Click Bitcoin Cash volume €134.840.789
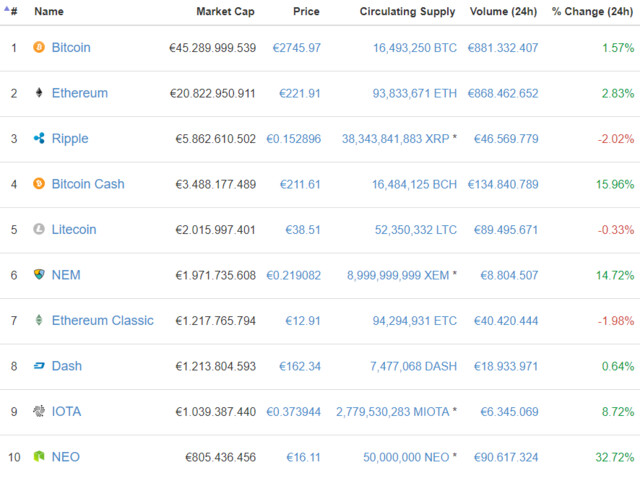 click(503, 185)
